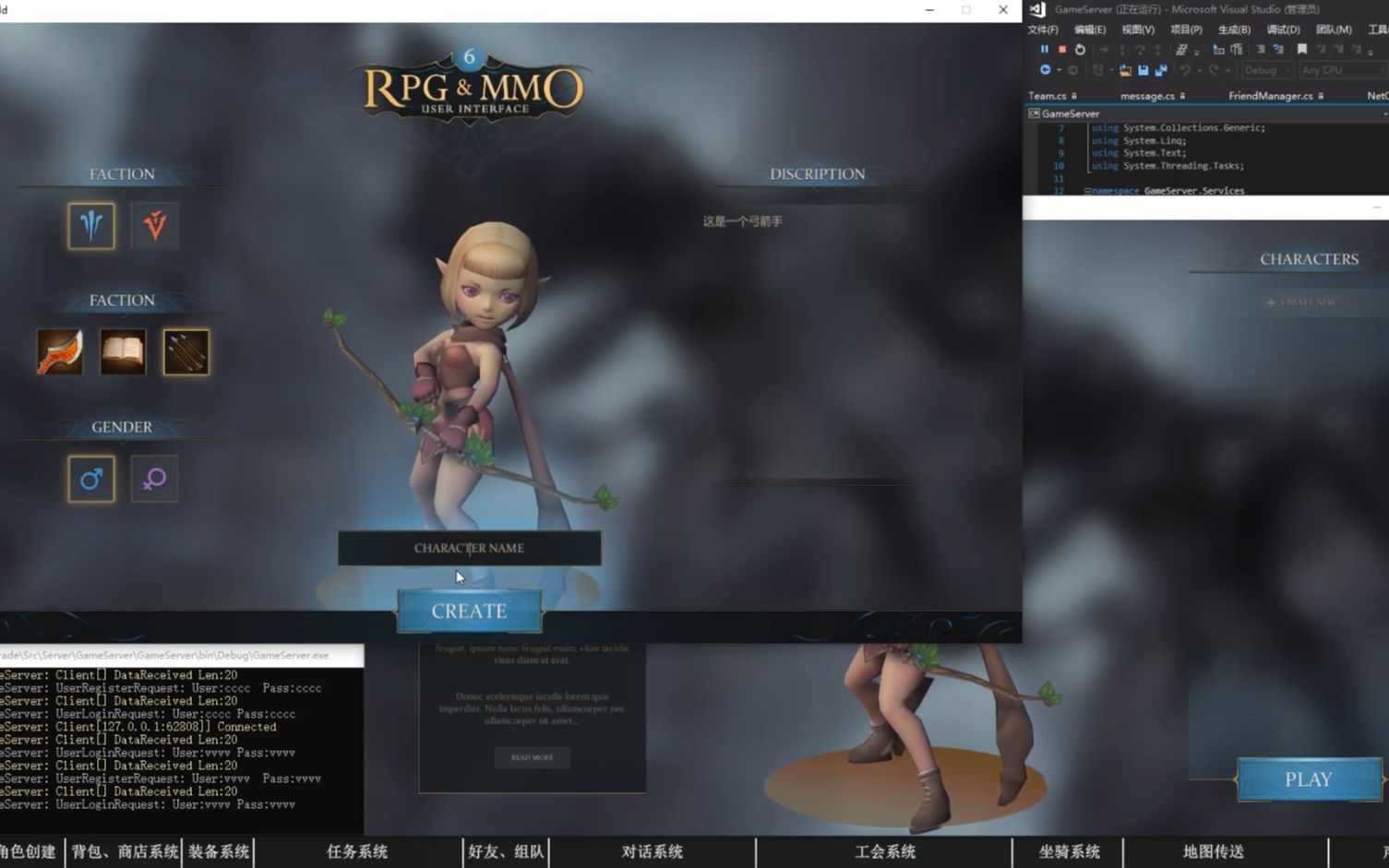Click the Character Name input field

(469, 548)
